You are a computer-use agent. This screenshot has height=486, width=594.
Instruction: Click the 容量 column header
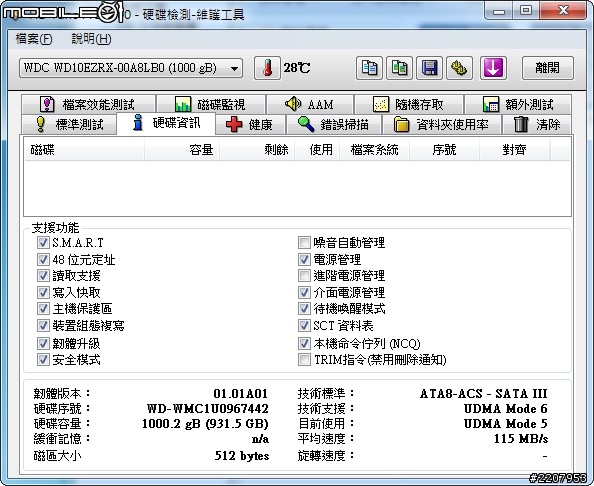tap(182, 150)
